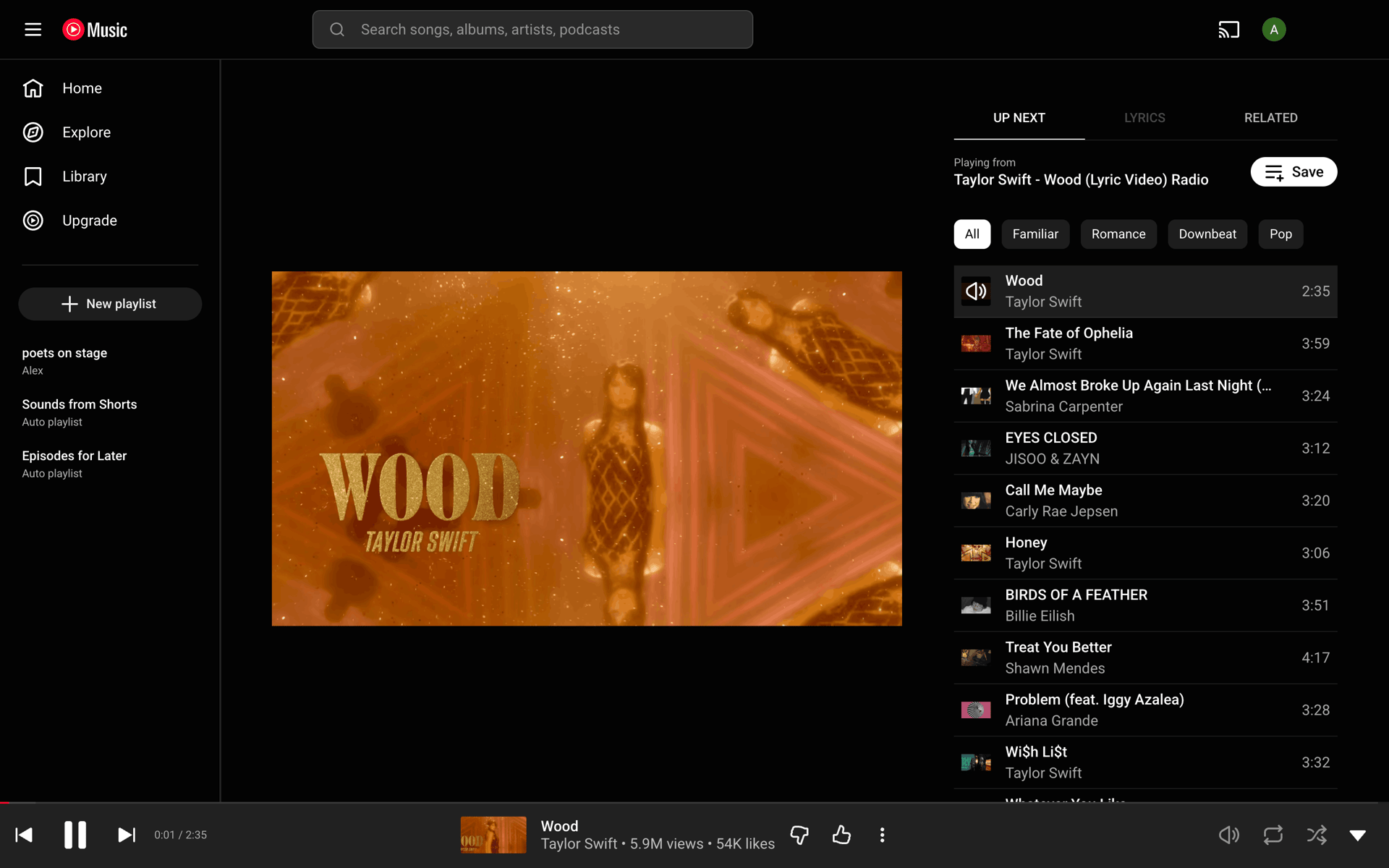Click the Cast to device icon
Viewport: 1389px width, 868px height.
click(1228, 30)
